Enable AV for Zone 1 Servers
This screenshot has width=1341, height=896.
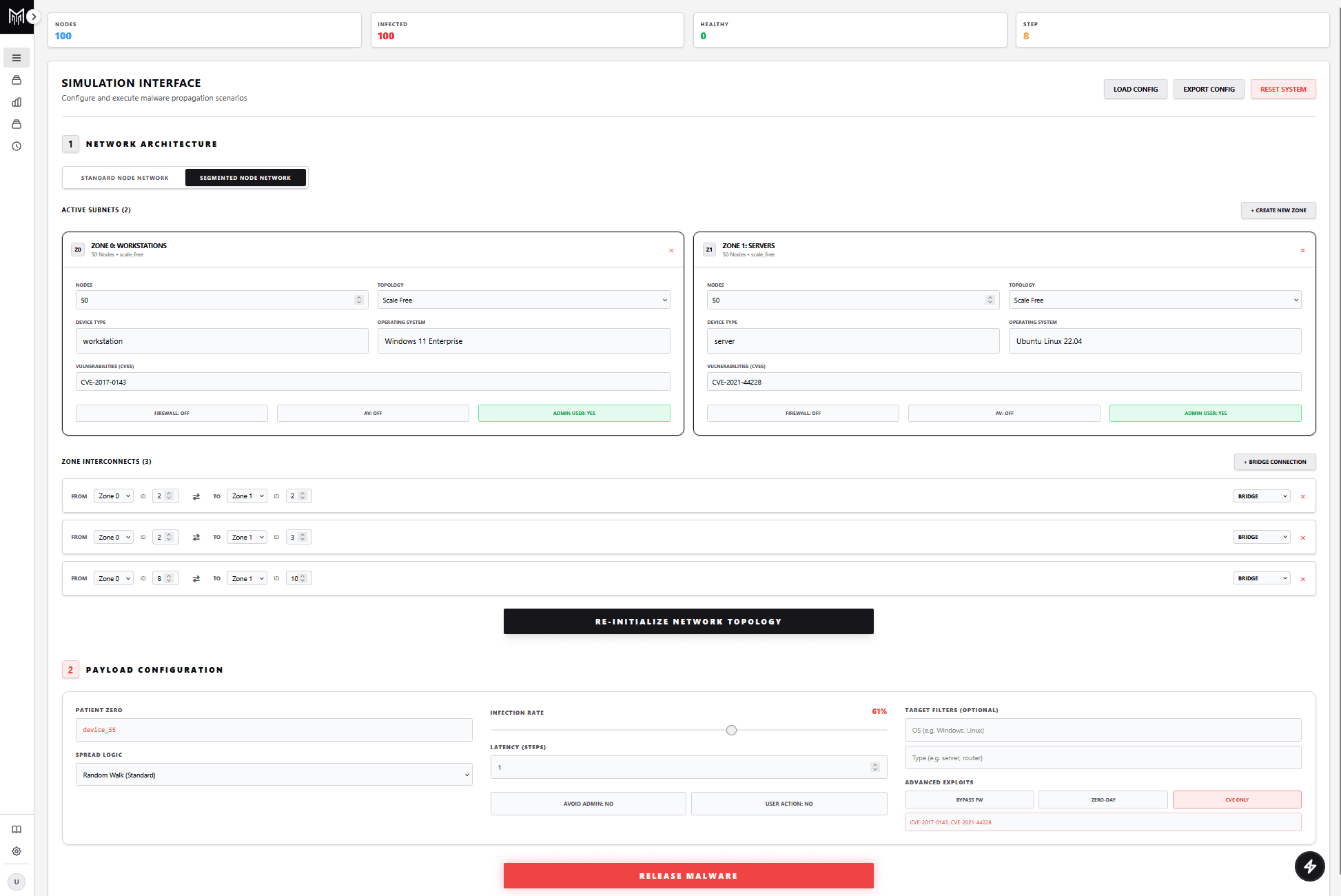(1004, 413)
